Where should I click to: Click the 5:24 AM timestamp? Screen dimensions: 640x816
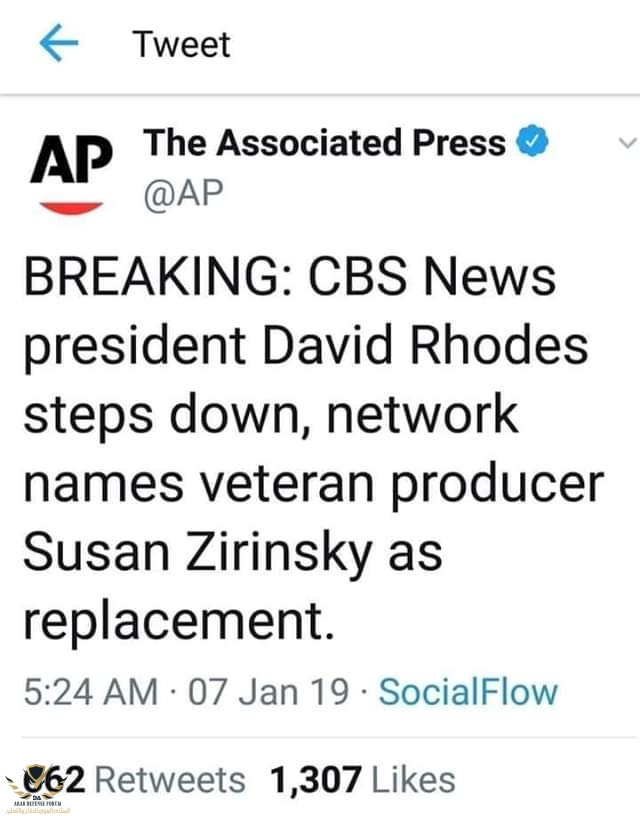point(90,691)
